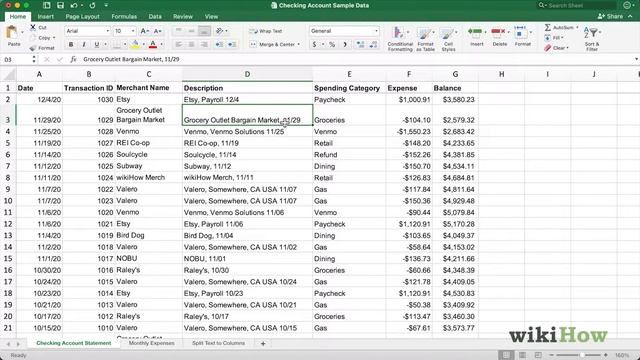This screenshot has width=640, height=360.
Task: Open the Page Layout ribbon tab
Action: point(82,16)
